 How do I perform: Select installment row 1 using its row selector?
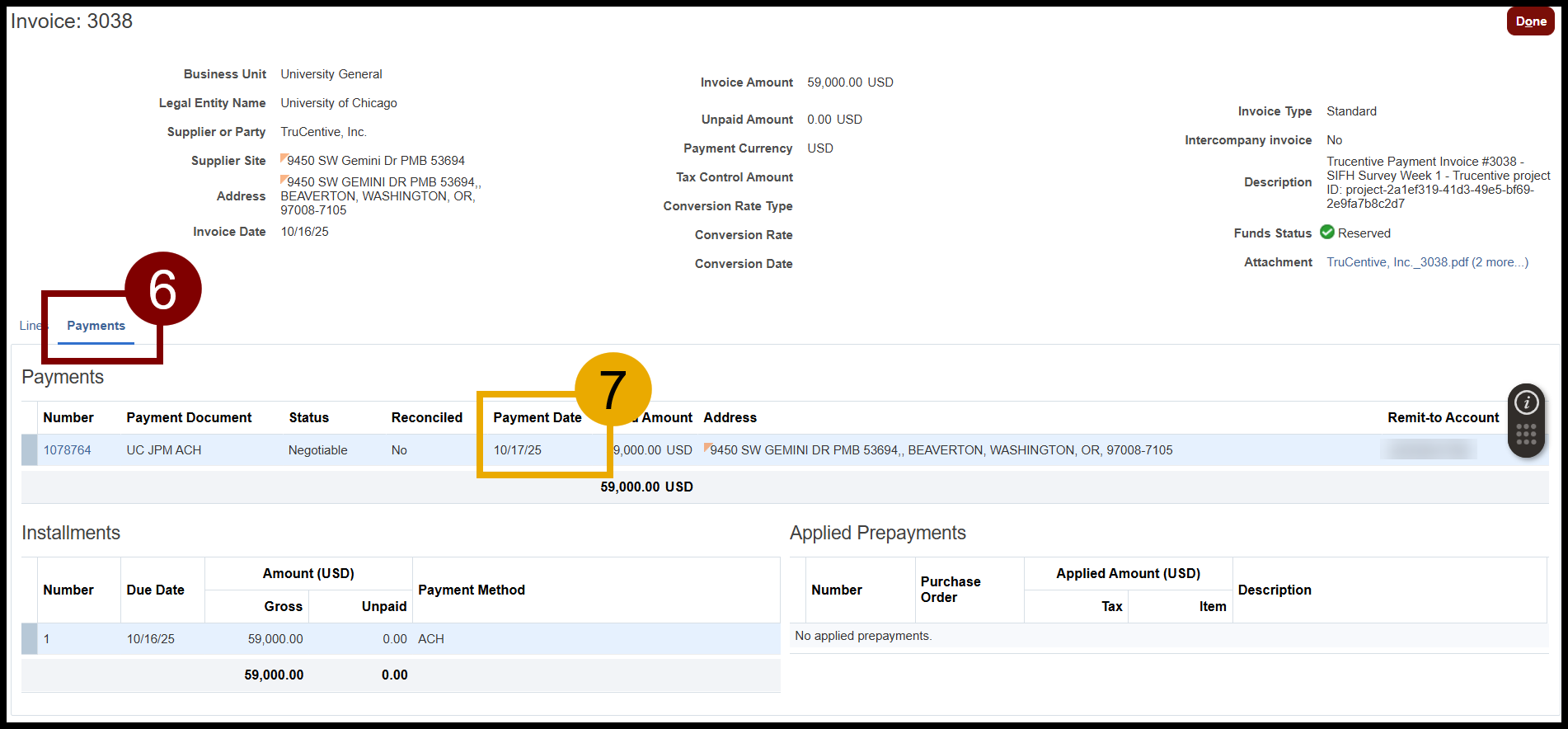(x=29, y=639)
